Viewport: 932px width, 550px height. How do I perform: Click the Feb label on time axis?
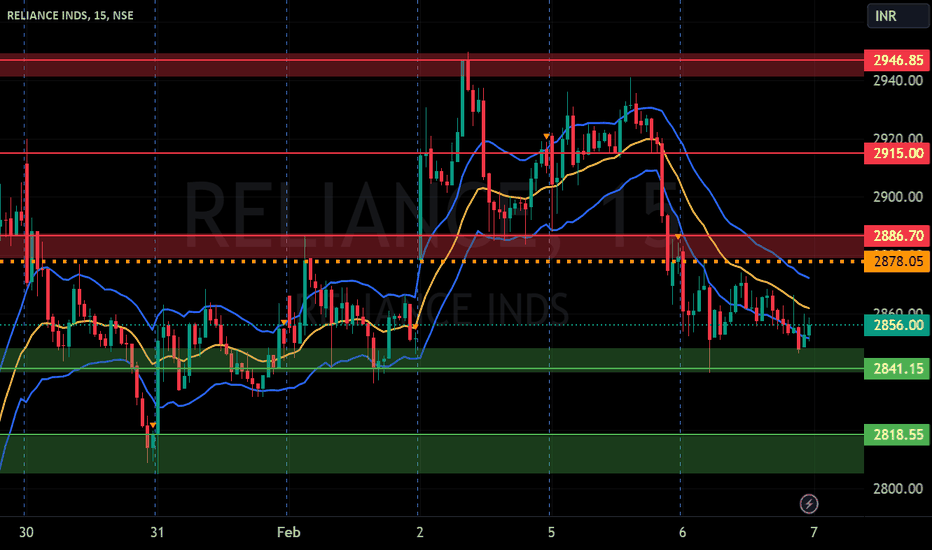(x=289, y=532)
